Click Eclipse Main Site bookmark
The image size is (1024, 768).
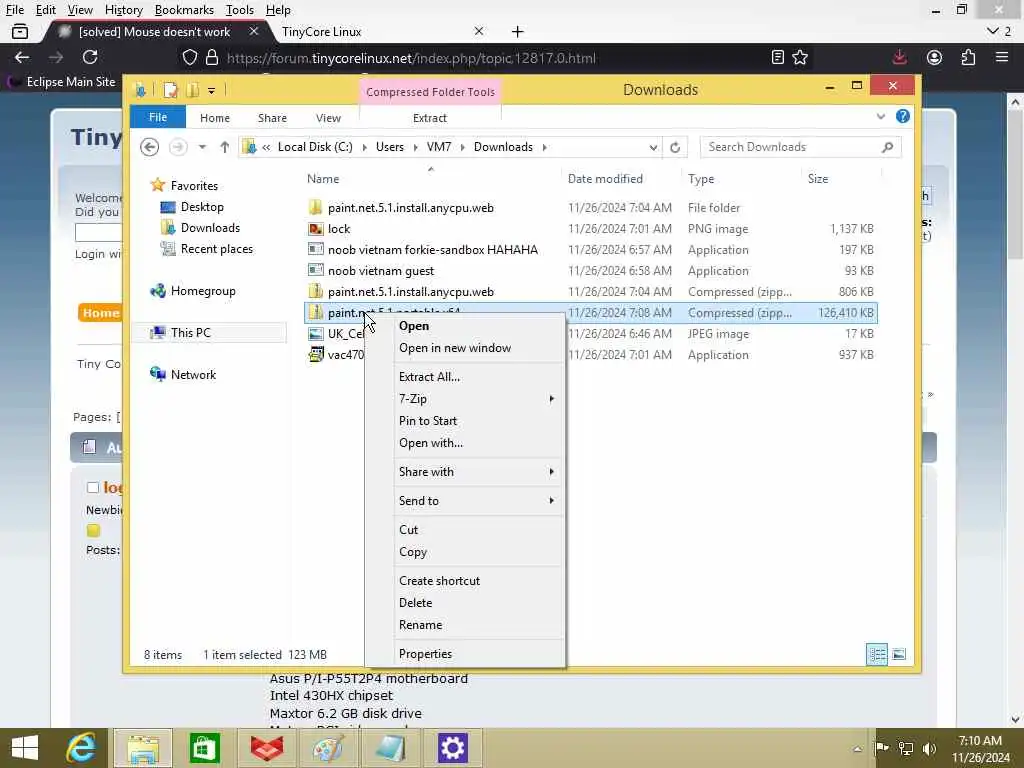coord(61,82)
